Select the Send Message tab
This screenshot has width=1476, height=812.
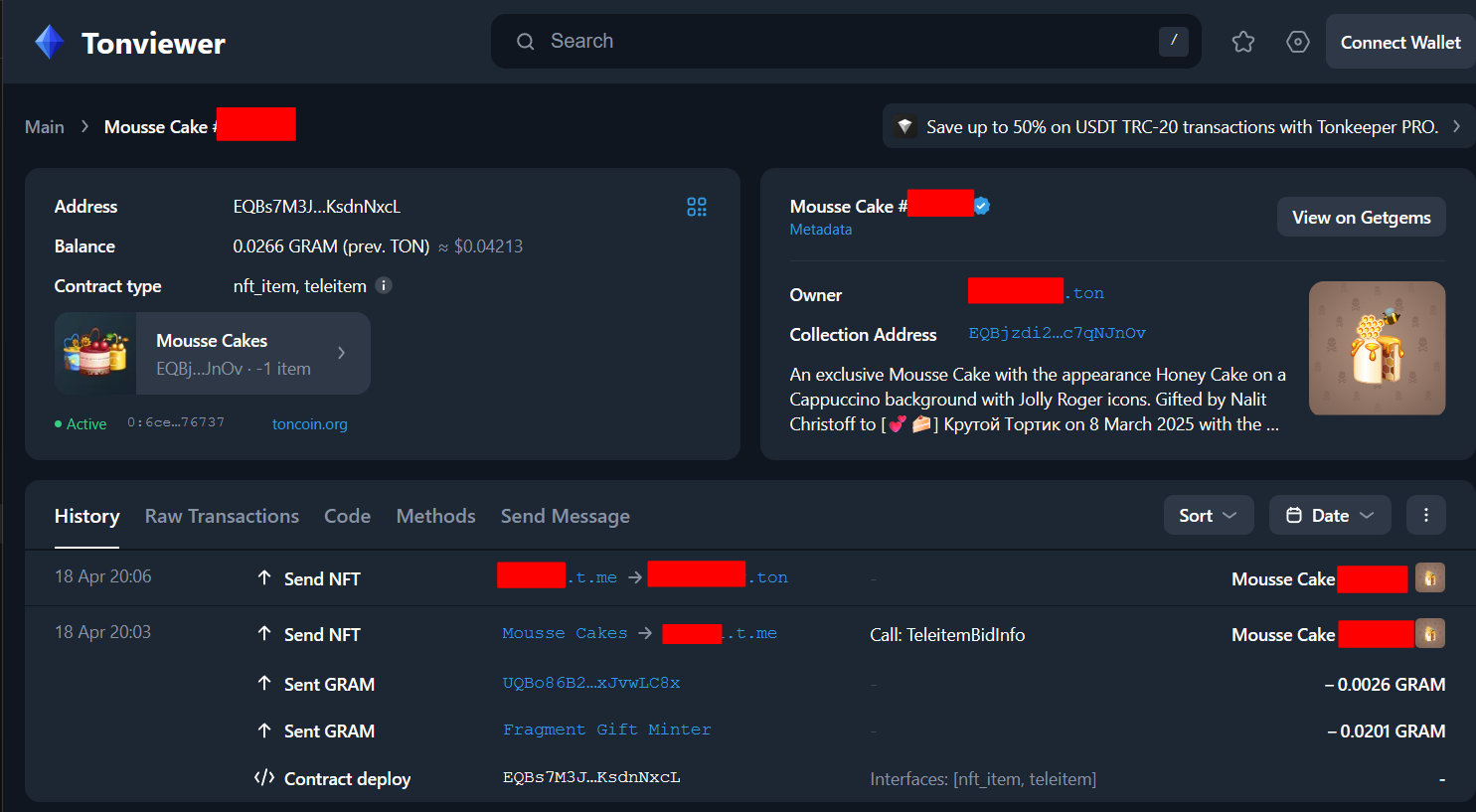(566, 516)
